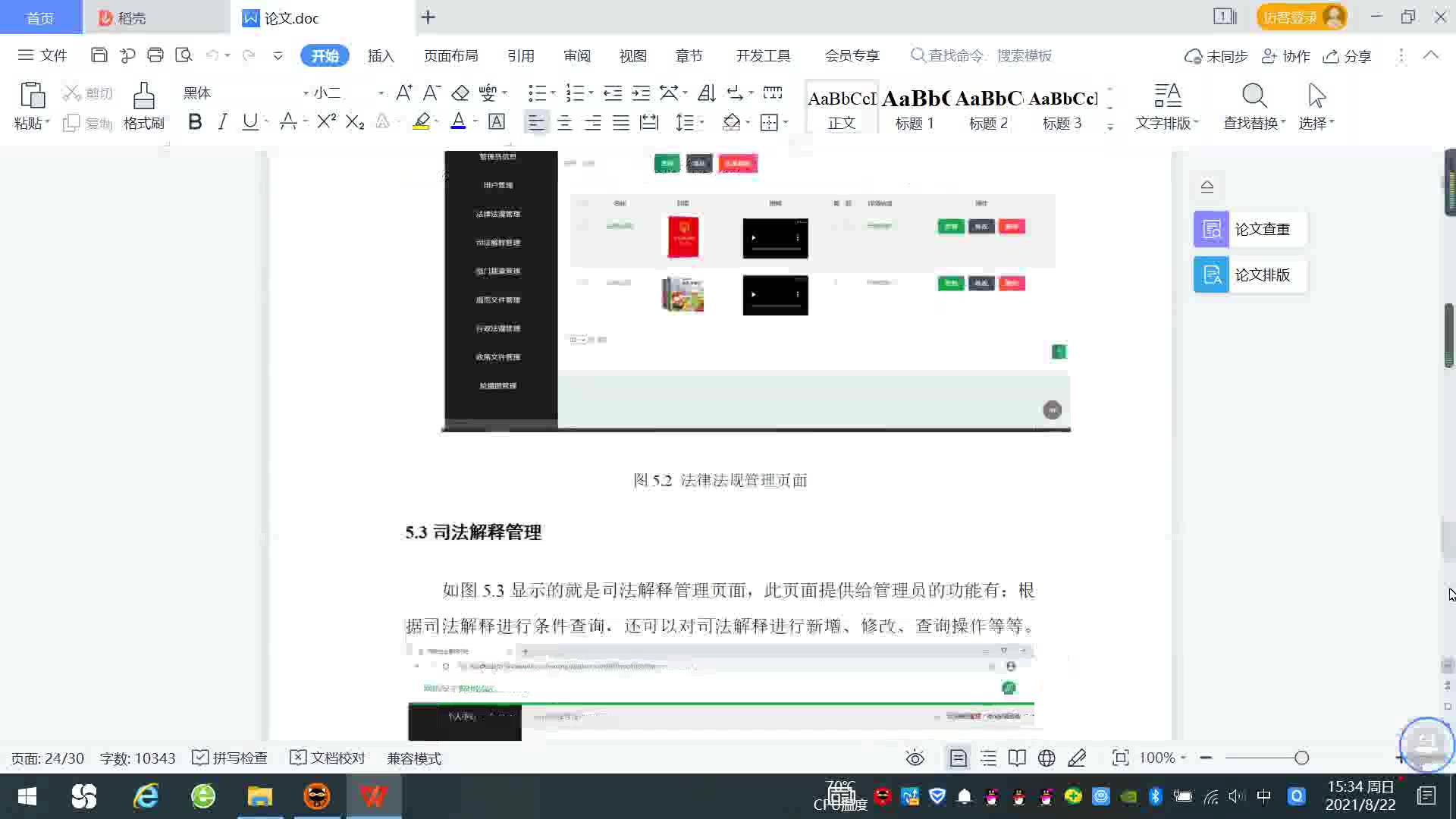1456x819 pixels.
Task: Expand the styles gallery arrow
Action: click(1110, 127)
